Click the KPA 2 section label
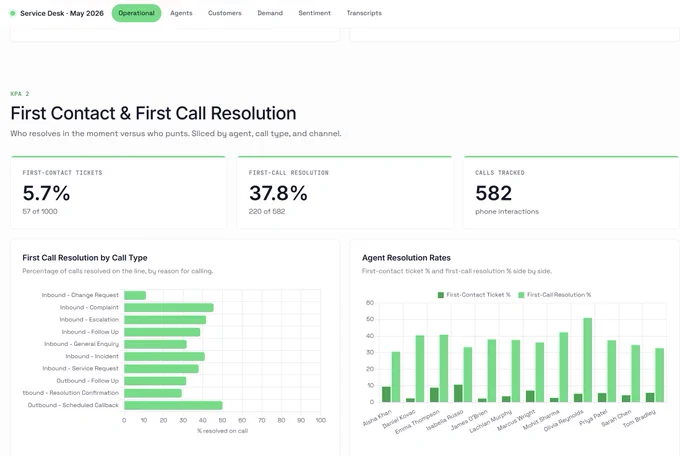 (20, 94)
